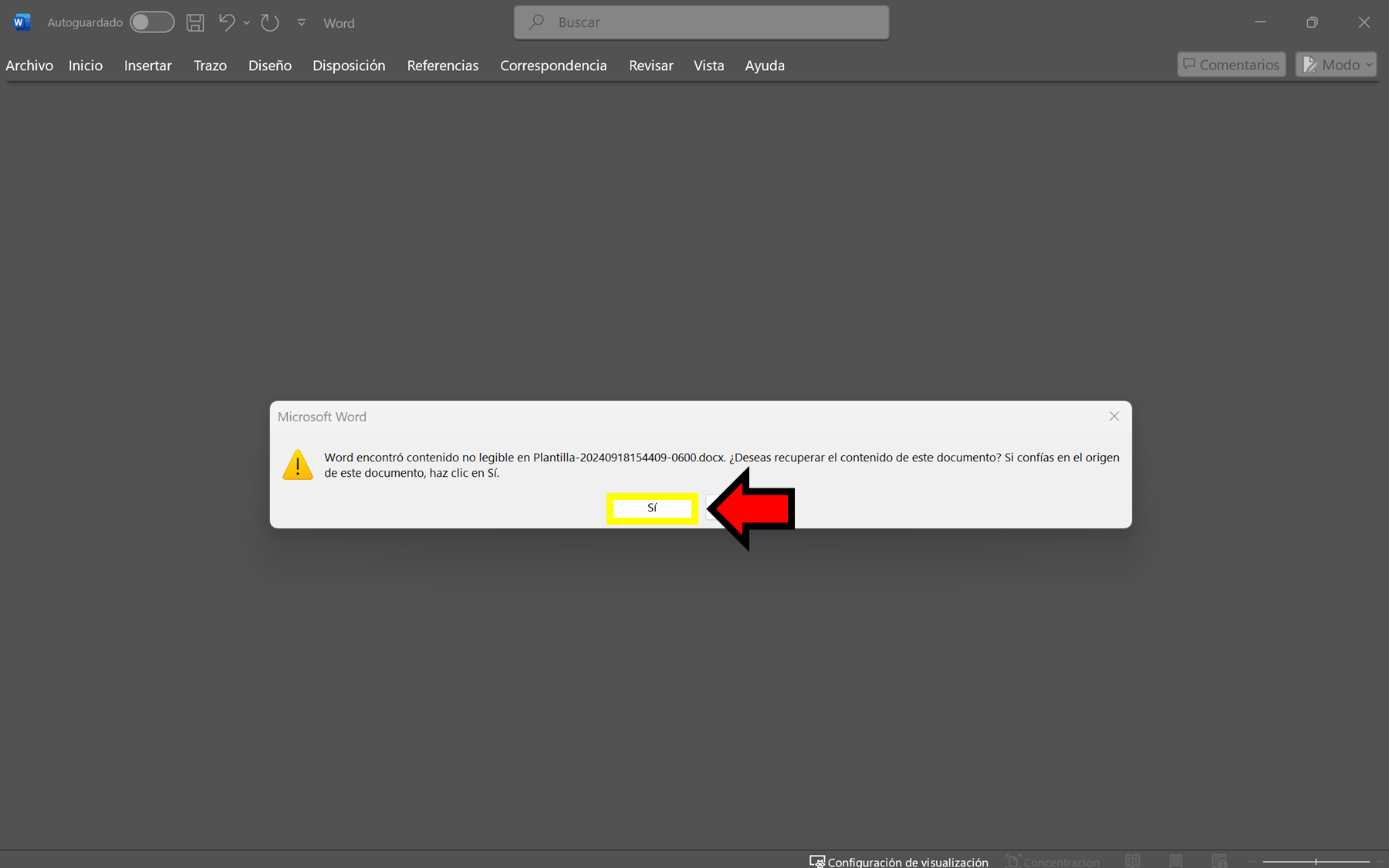Click Sí to recover the document
1389x868 pixels.
(652, 508)
